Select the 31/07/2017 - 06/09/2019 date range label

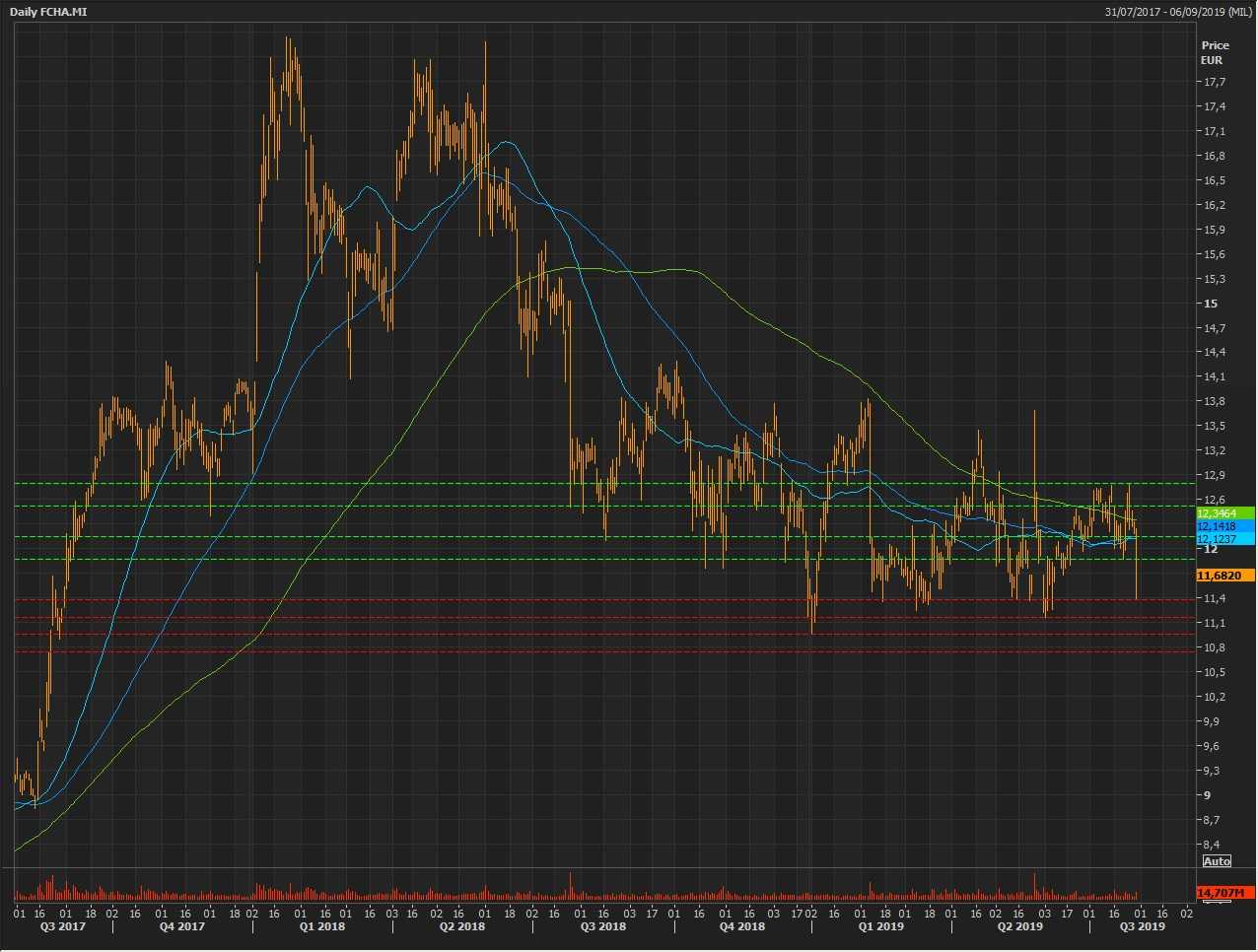(x=1178, y=12)
